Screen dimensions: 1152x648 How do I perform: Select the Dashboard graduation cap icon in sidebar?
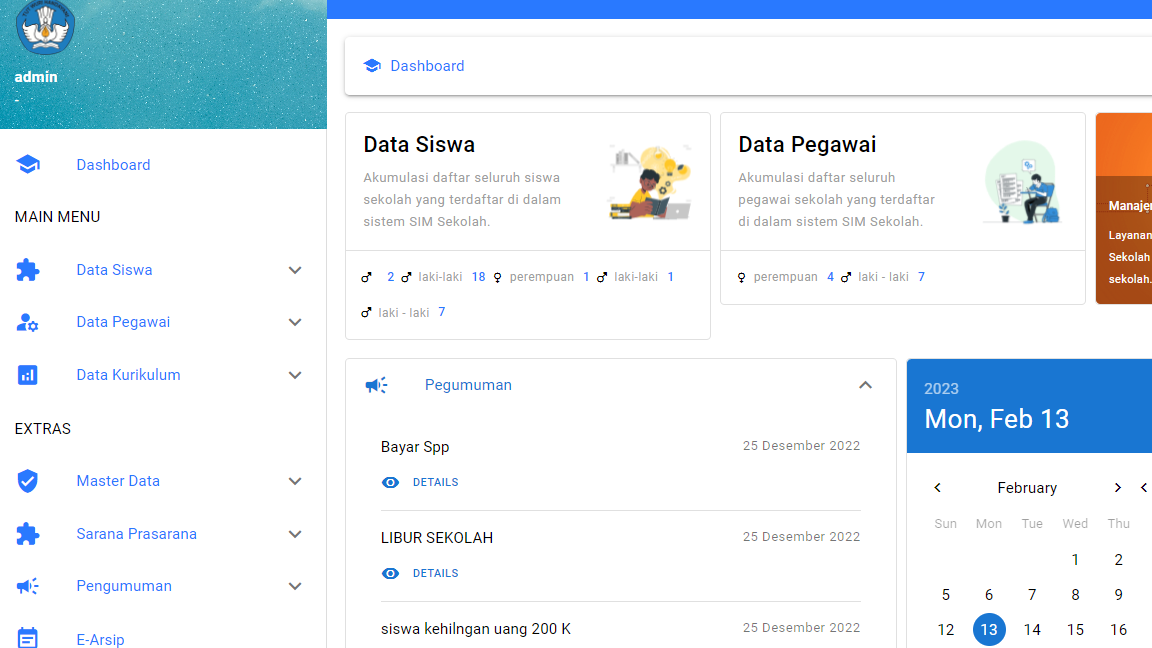coord(27,164)
